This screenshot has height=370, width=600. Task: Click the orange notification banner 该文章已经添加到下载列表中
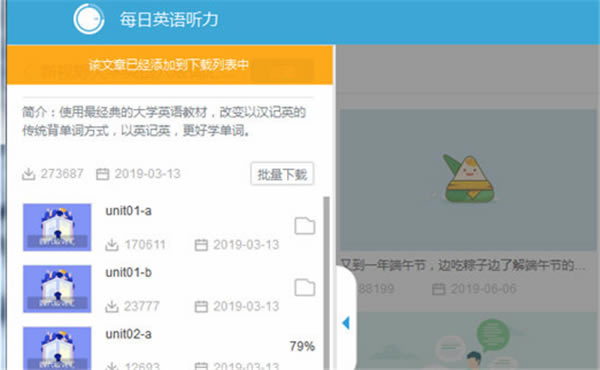click(170, 65)
